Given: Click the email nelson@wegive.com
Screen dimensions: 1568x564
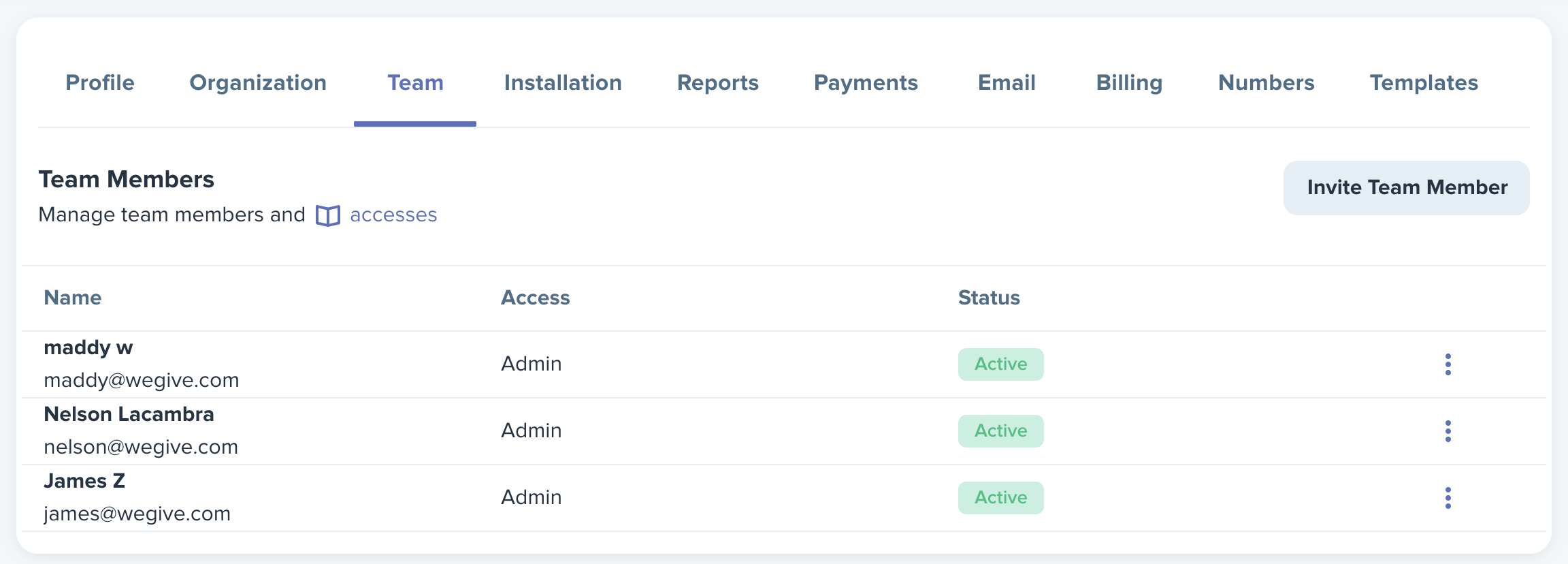Looking at the screenshot, I should pos(141,447).
